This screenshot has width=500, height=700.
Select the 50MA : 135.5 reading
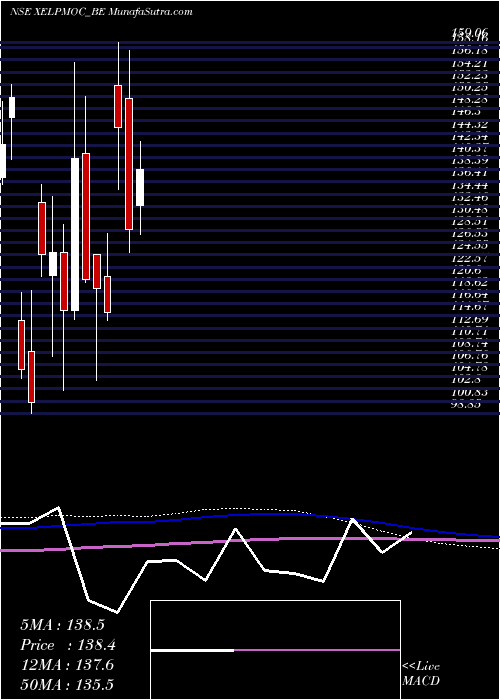pos(67,685)
